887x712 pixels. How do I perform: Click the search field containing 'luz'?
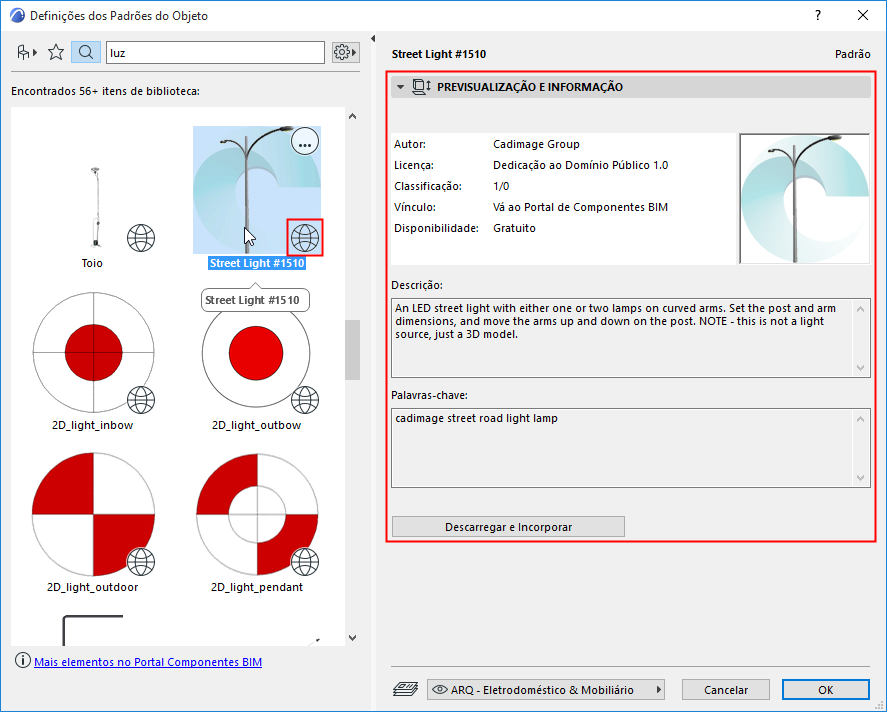pyautogui.click(x=215, y=53)
